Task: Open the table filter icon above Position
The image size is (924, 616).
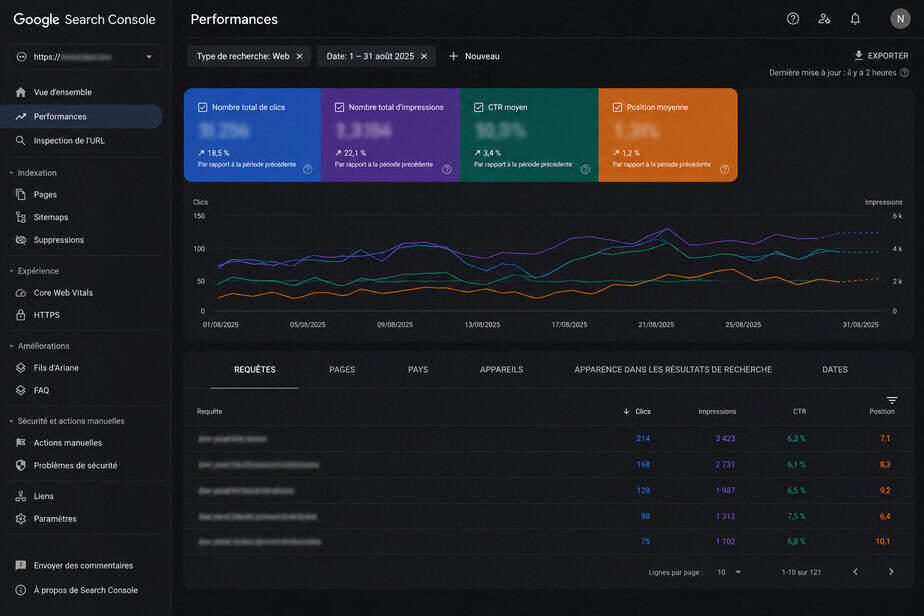Action: (892, 400)
